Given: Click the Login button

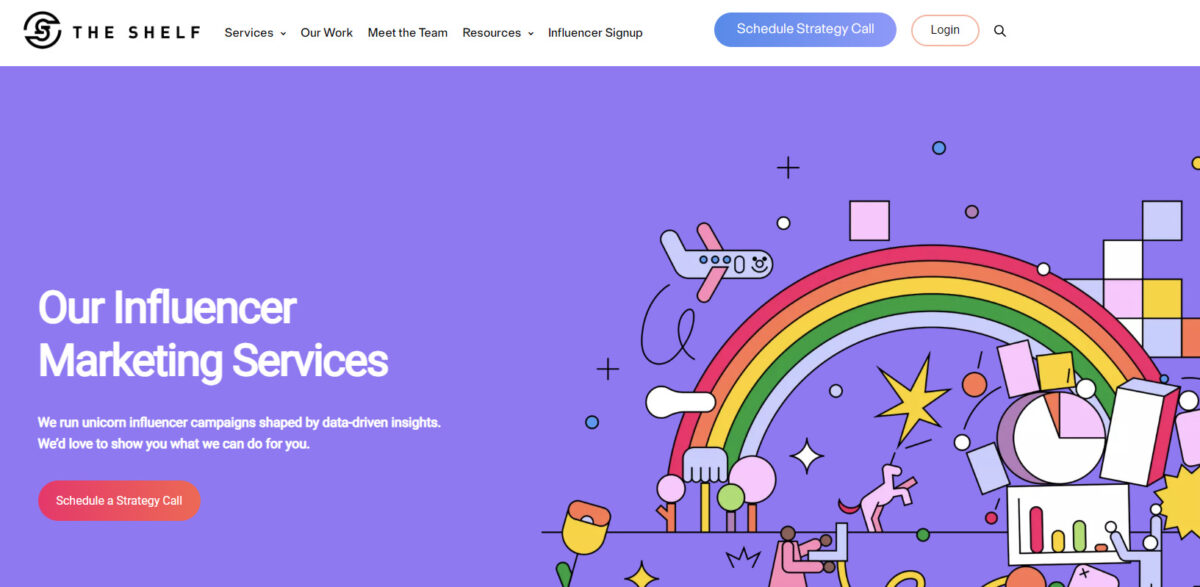Looking at the screenshot, I should (945, 30).
